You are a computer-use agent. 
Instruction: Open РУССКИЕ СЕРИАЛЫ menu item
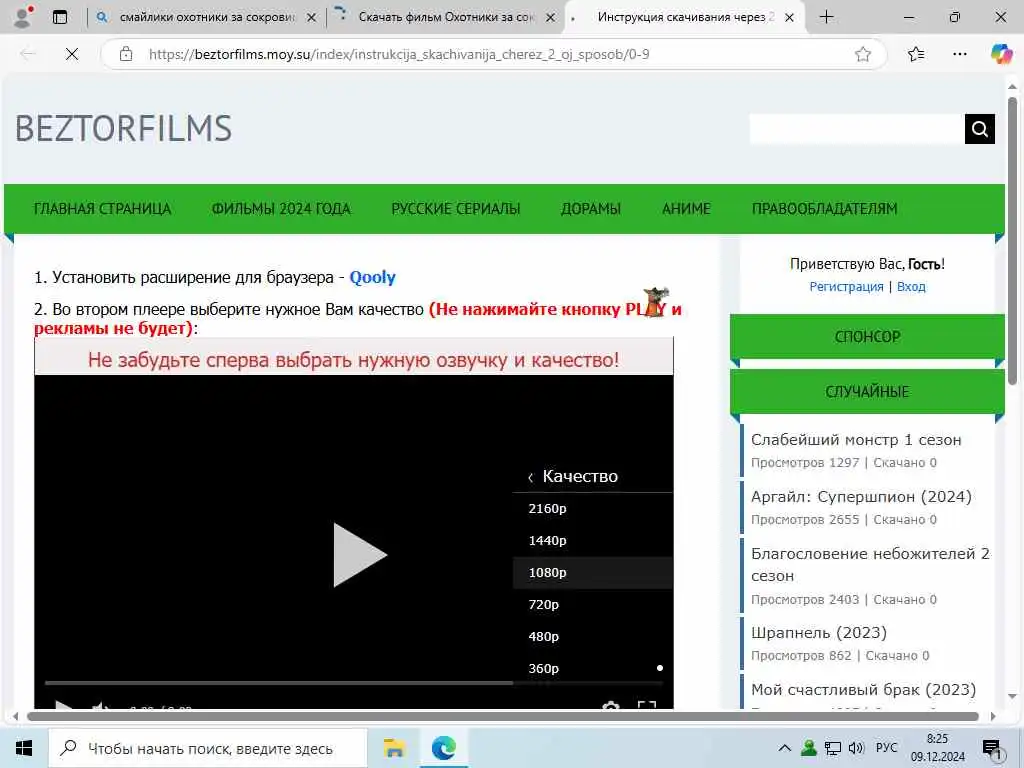456,209
